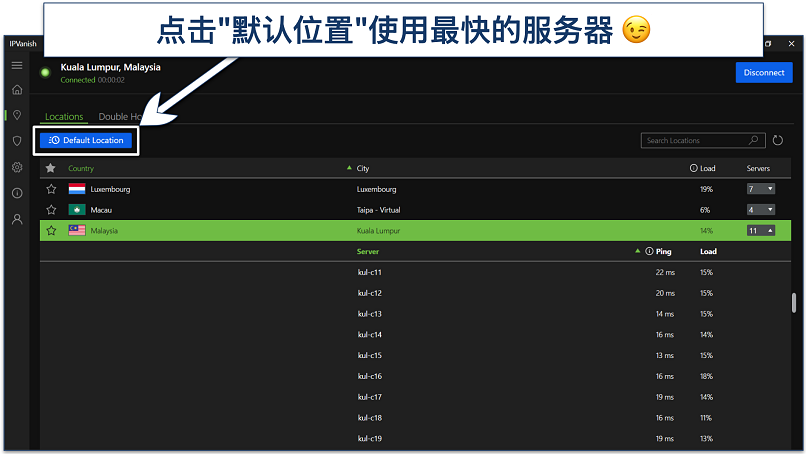Expand Luxembourg servers dropdown showing 7
This screenshot has height=454, width=806.
760,189
